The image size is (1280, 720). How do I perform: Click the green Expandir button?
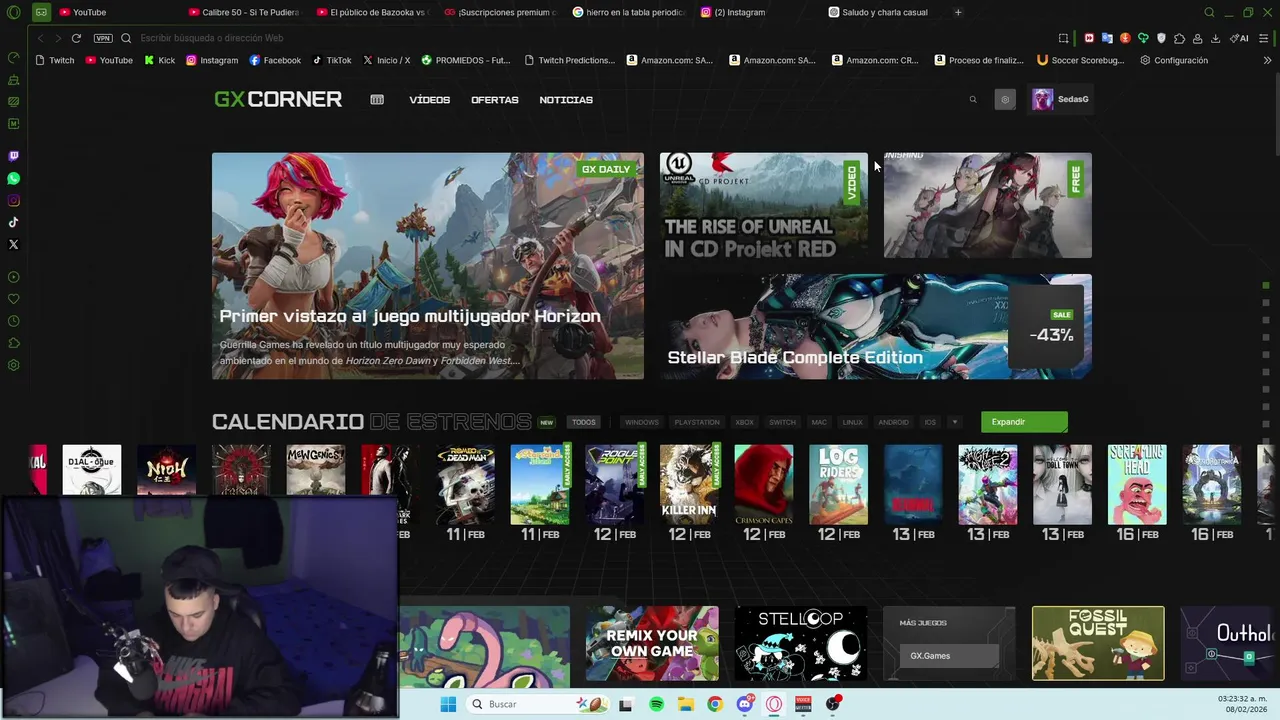[x=1024, y=422]
